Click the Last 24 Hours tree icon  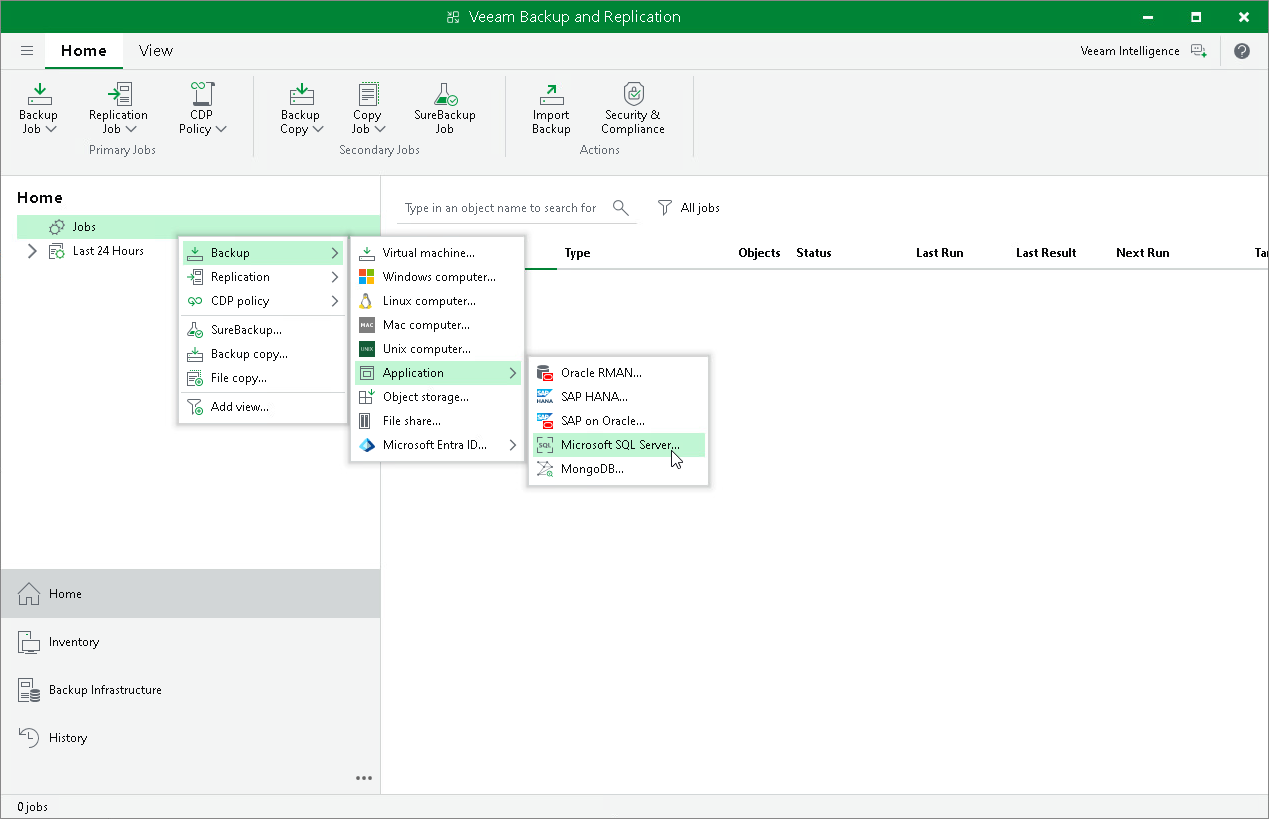click(x=57, y=251)
